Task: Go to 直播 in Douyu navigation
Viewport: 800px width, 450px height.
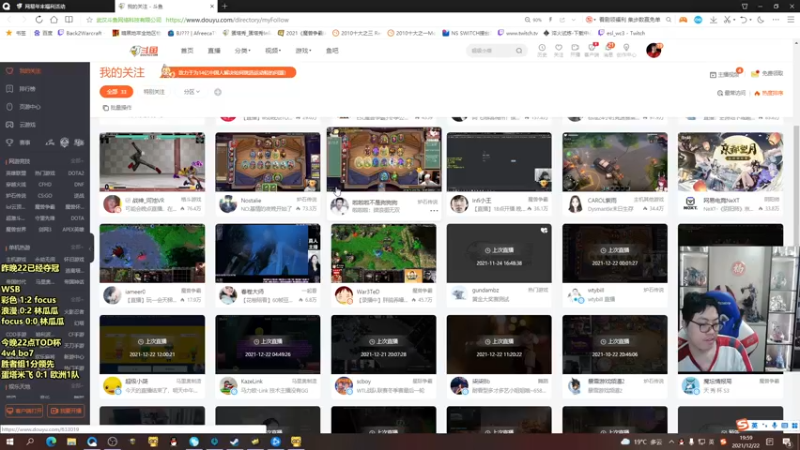Action: click(x=214, y=51)
